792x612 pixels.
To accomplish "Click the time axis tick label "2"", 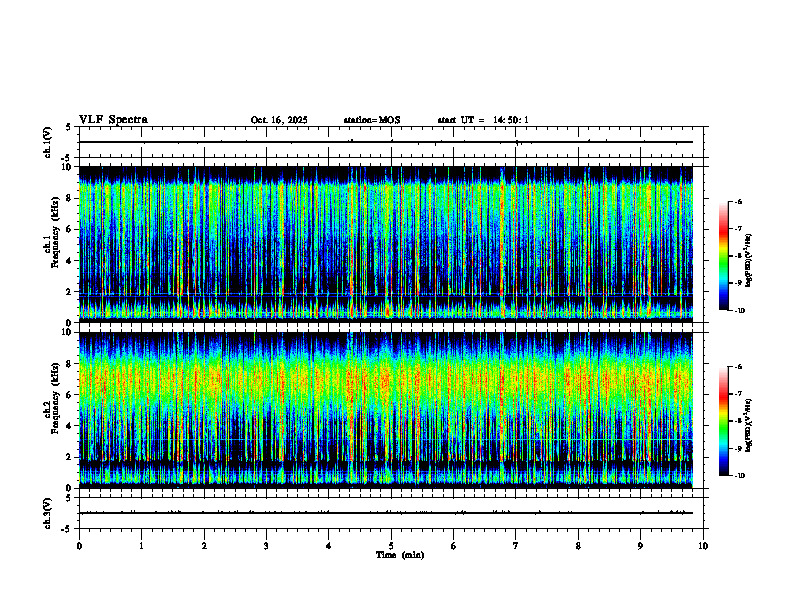I will click(204, 546).
